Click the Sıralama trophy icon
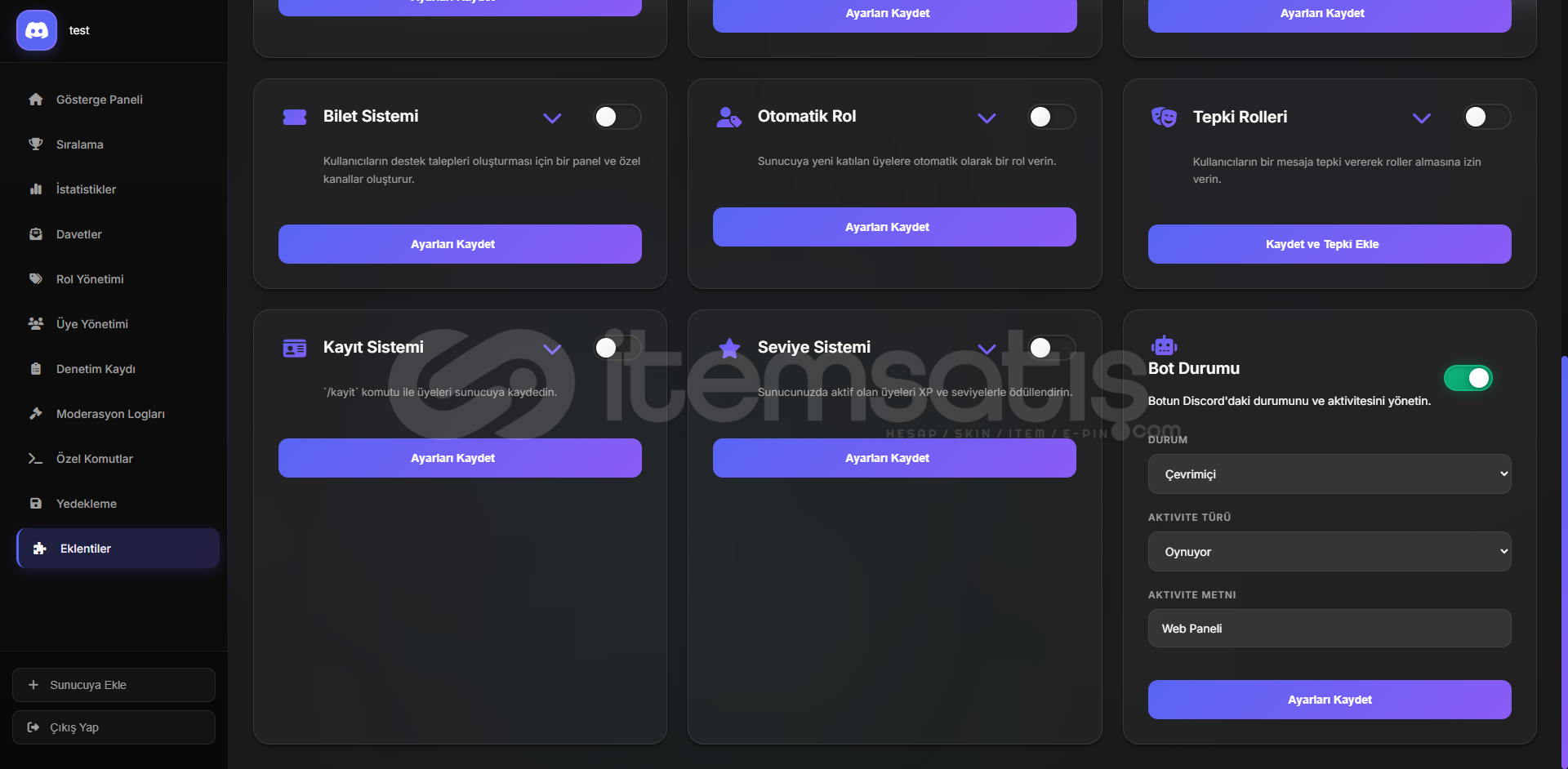 [36, 144]
